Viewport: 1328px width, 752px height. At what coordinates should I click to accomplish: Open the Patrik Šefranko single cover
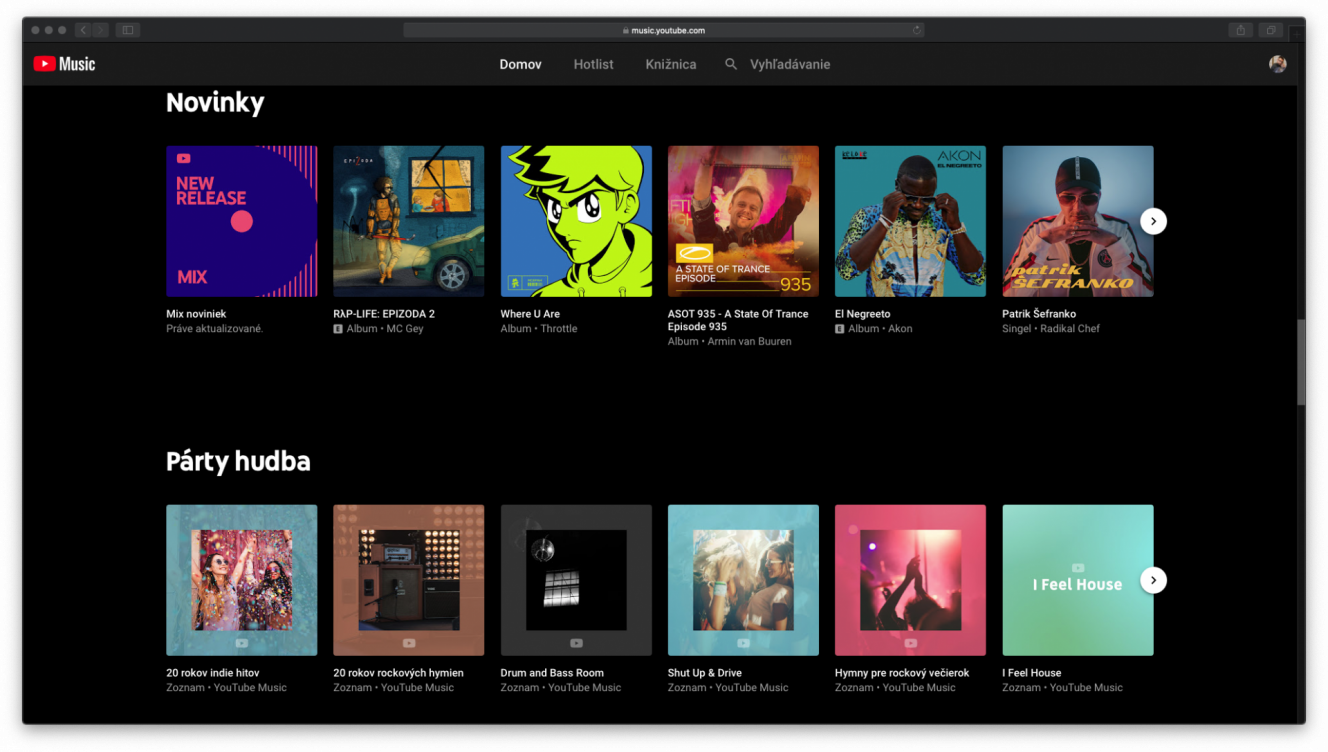pyautogui.click(x=1077, y=221)
